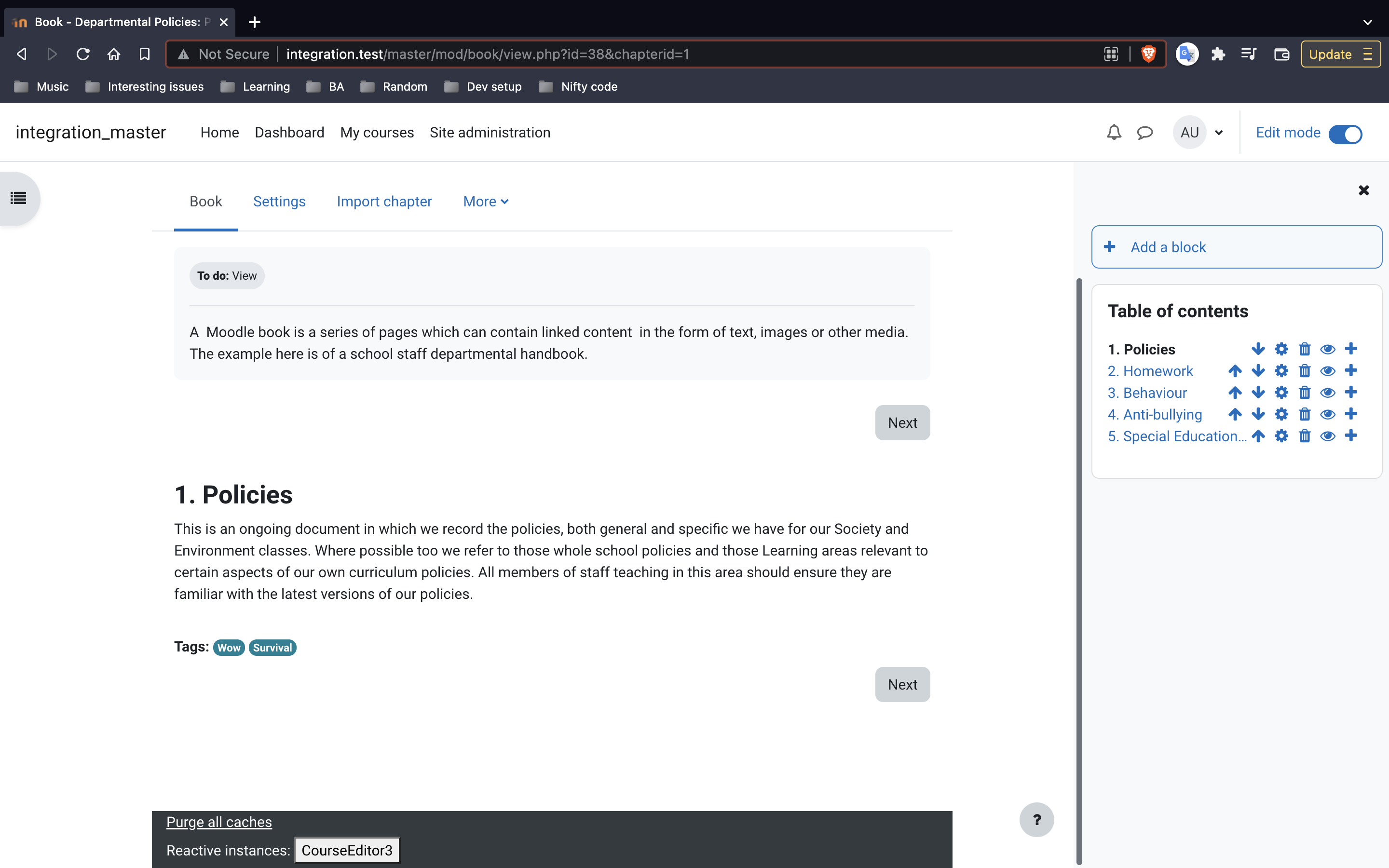Delete the Anti-bullying chapter

[x=1305, y=415]
